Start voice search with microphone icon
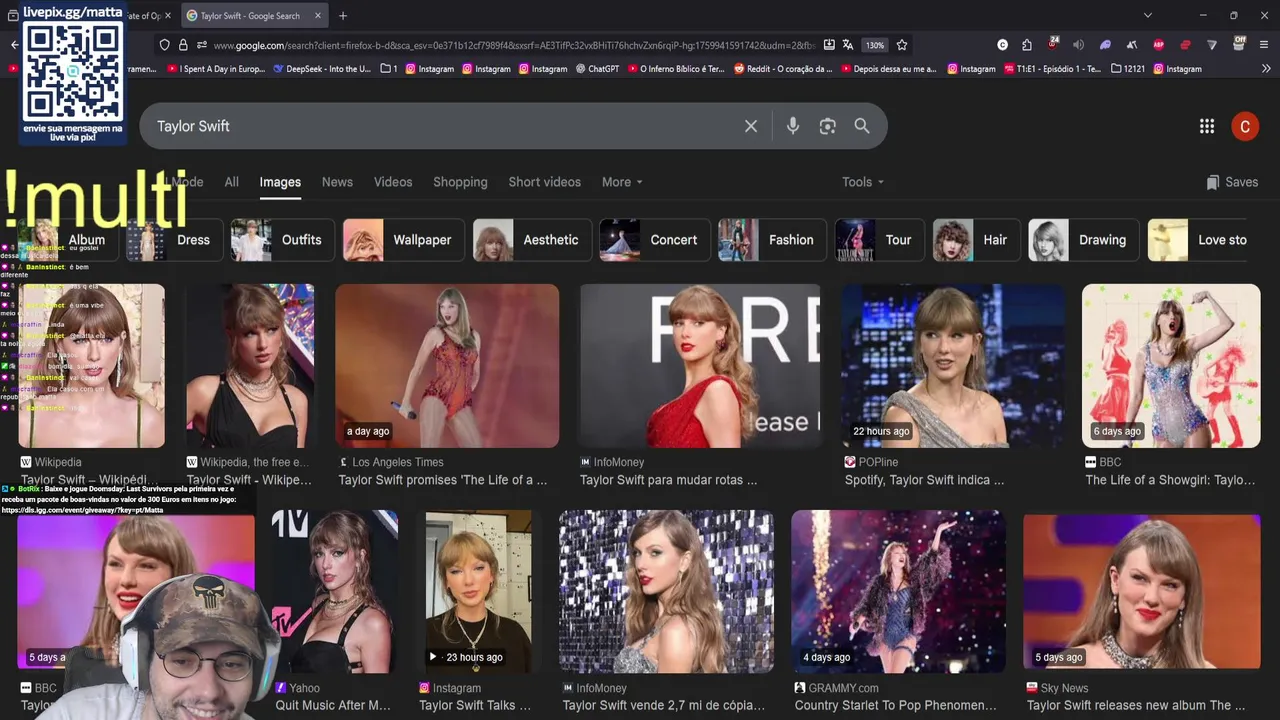The image size is (1280, 720). 793,126
